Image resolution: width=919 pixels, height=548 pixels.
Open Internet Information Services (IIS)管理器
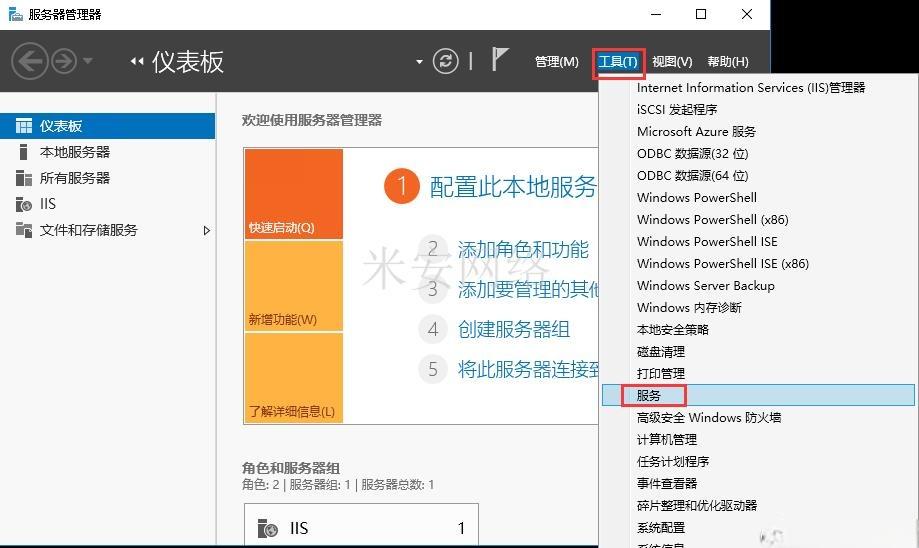coord(751,87)
